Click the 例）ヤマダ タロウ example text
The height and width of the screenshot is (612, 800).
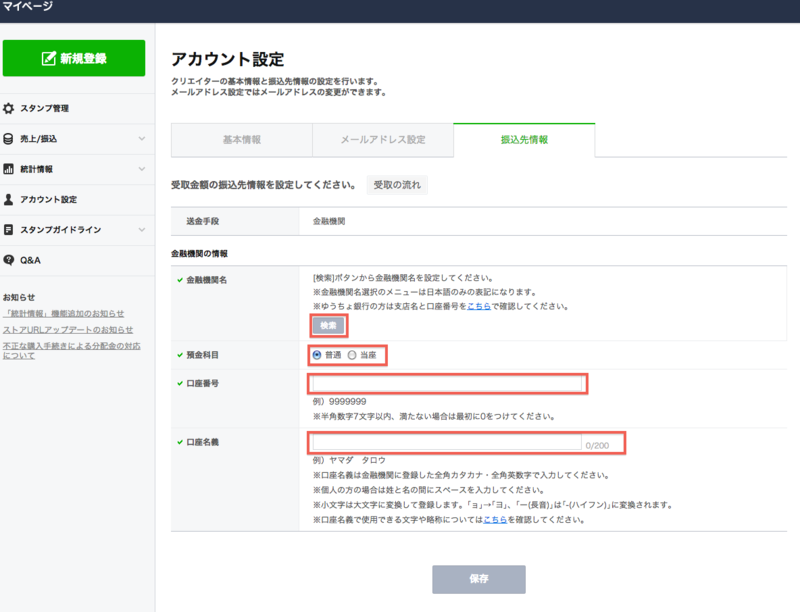(349, 460)
